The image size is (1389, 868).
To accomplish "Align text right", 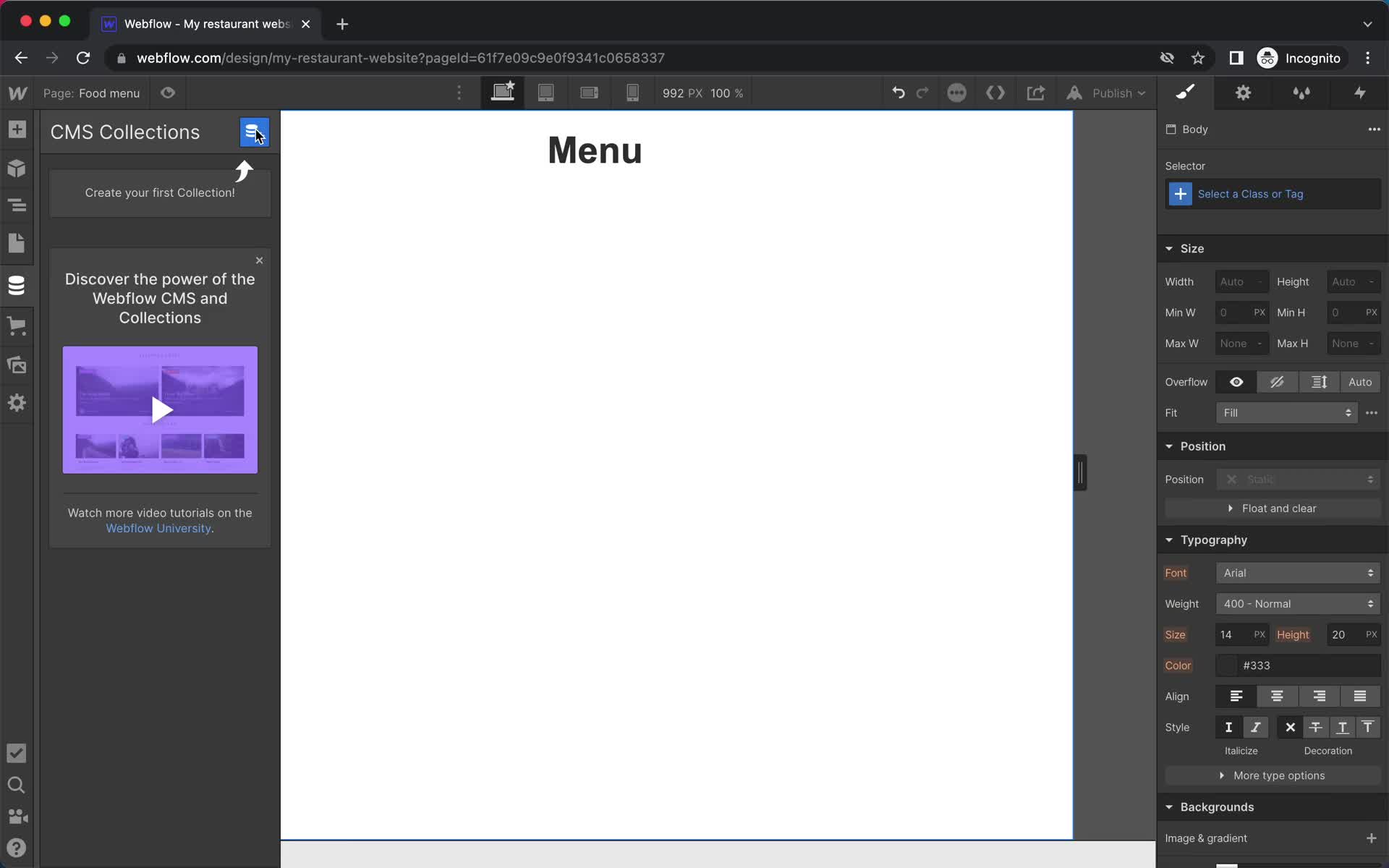I will click(x=1319, y=696).
